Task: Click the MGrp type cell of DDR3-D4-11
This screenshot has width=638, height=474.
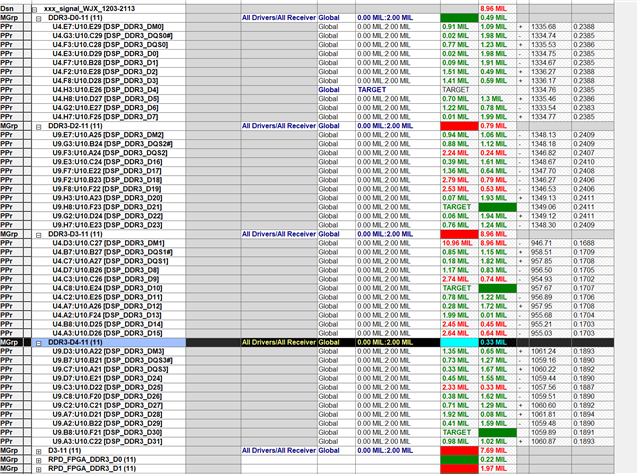Action: (x=9, y=342)
